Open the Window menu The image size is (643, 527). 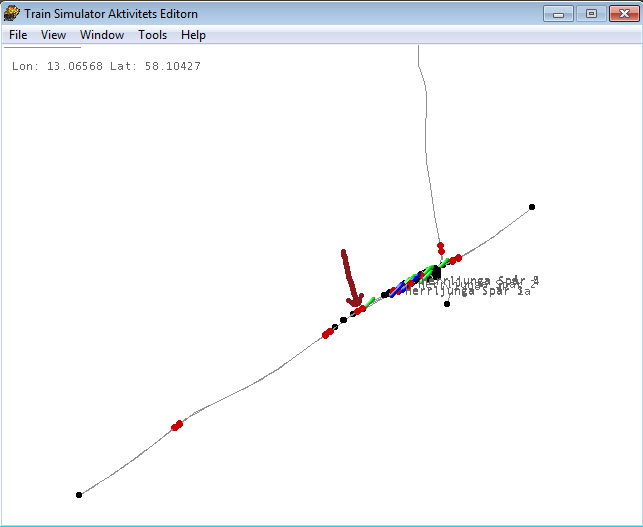[x=102, y=35]
